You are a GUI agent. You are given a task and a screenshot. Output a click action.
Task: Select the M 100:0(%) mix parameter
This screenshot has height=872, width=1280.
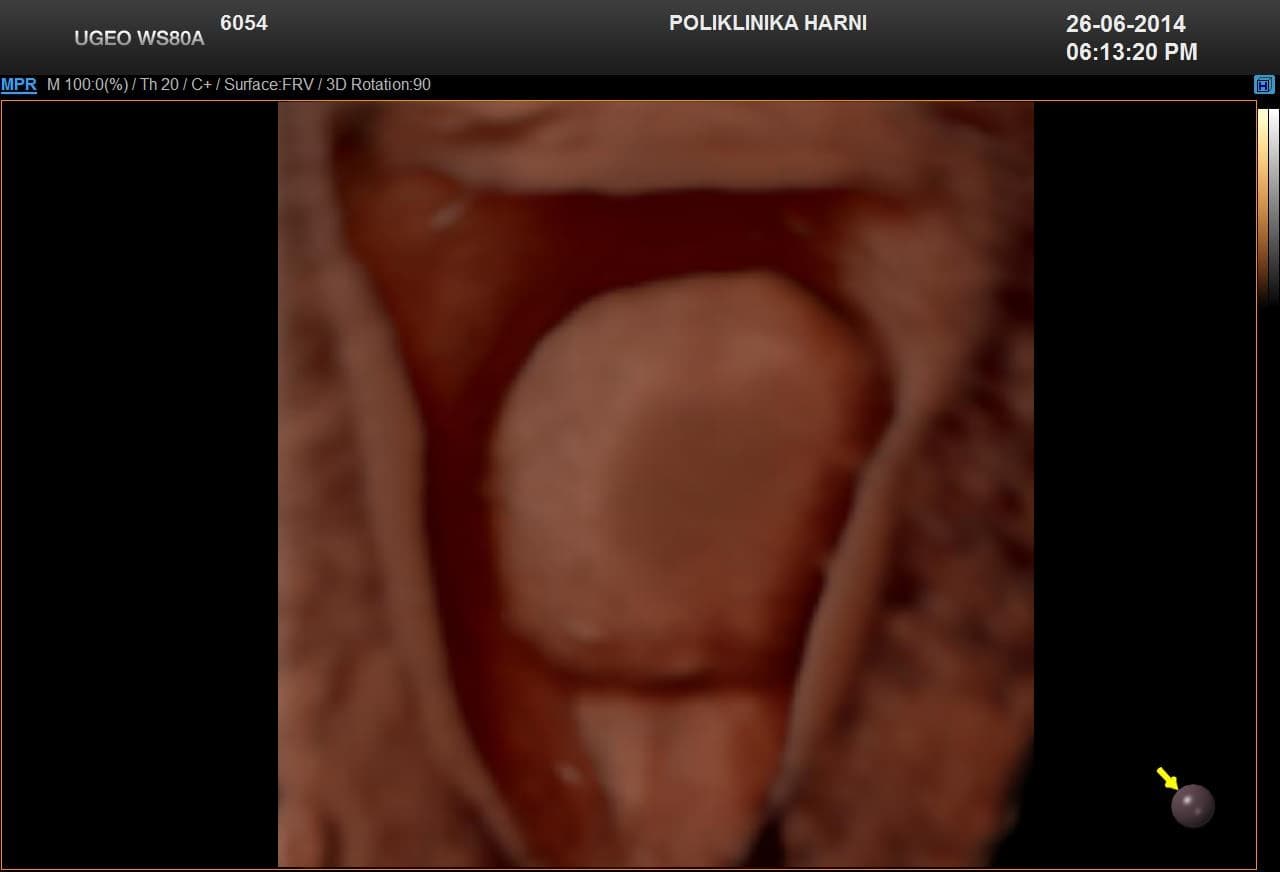point(88,85)
